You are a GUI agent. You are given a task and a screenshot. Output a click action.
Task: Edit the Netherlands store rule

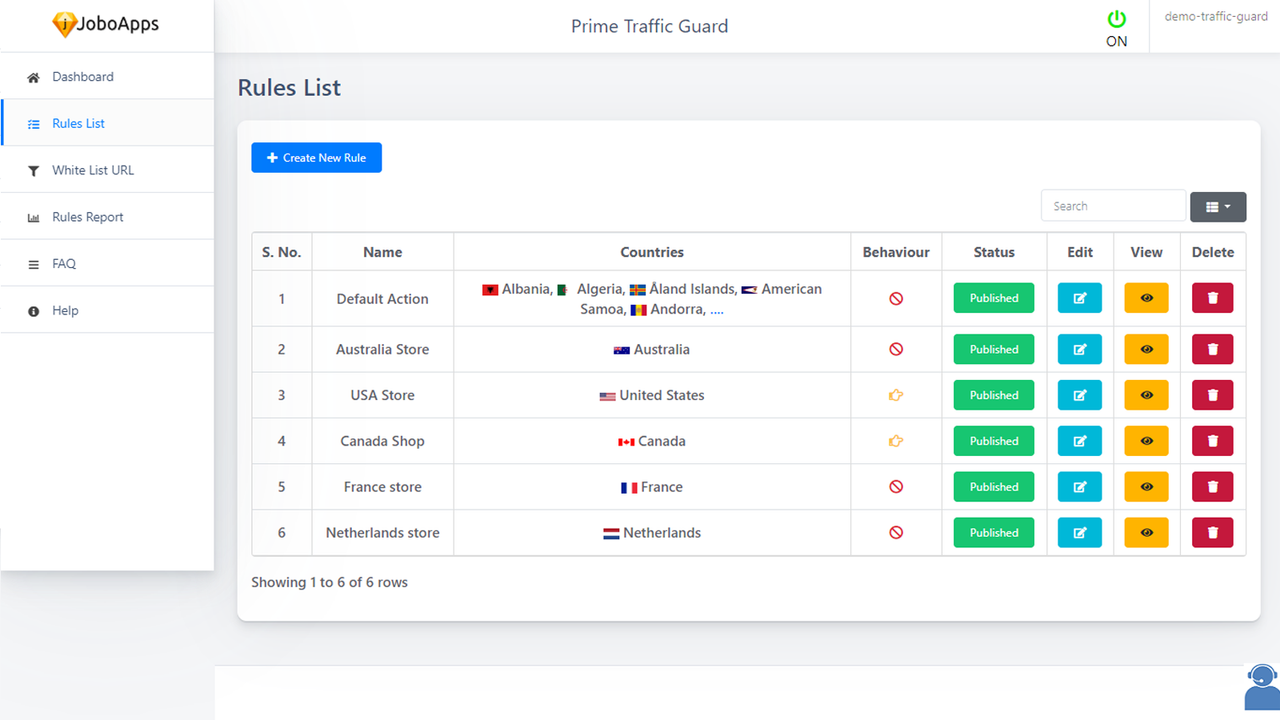click(1079, 533)
